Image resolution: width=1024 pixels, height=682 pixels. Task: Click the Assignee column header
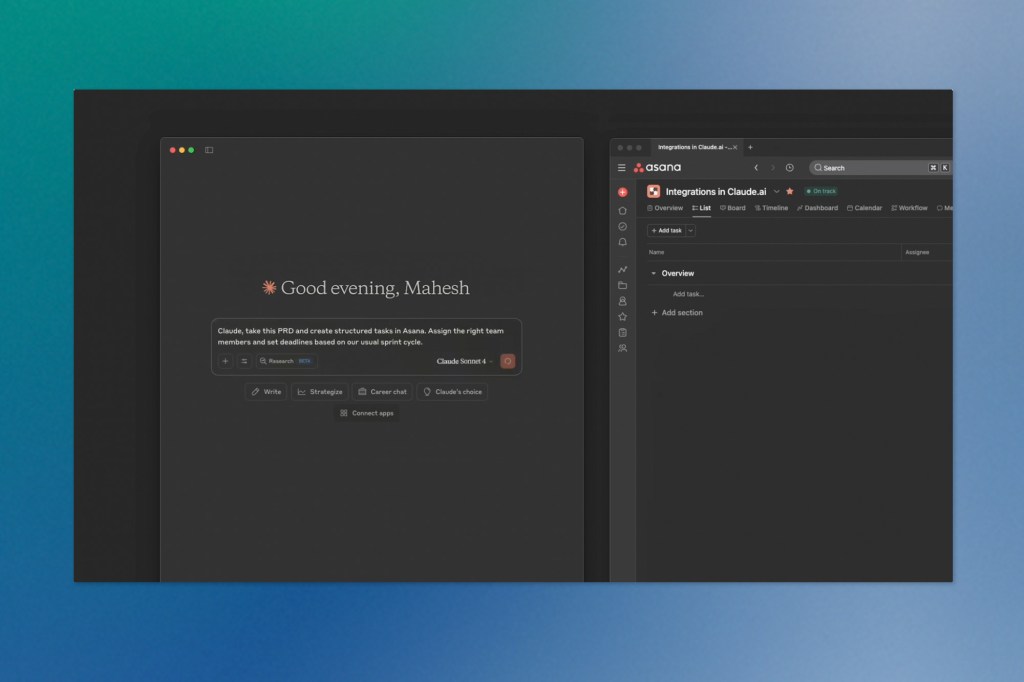917,252
